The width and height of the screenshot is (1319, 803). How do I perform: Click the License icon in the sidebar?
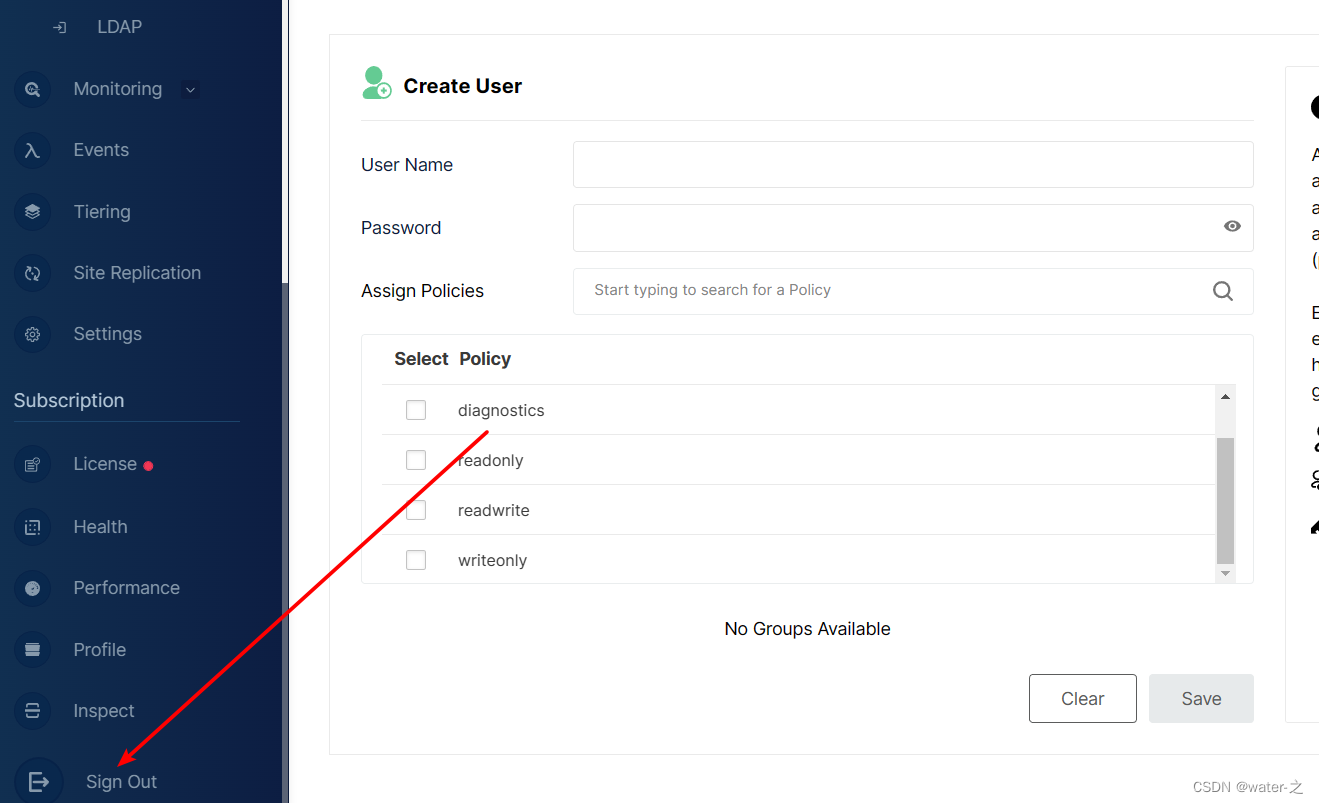coord(32,464)
